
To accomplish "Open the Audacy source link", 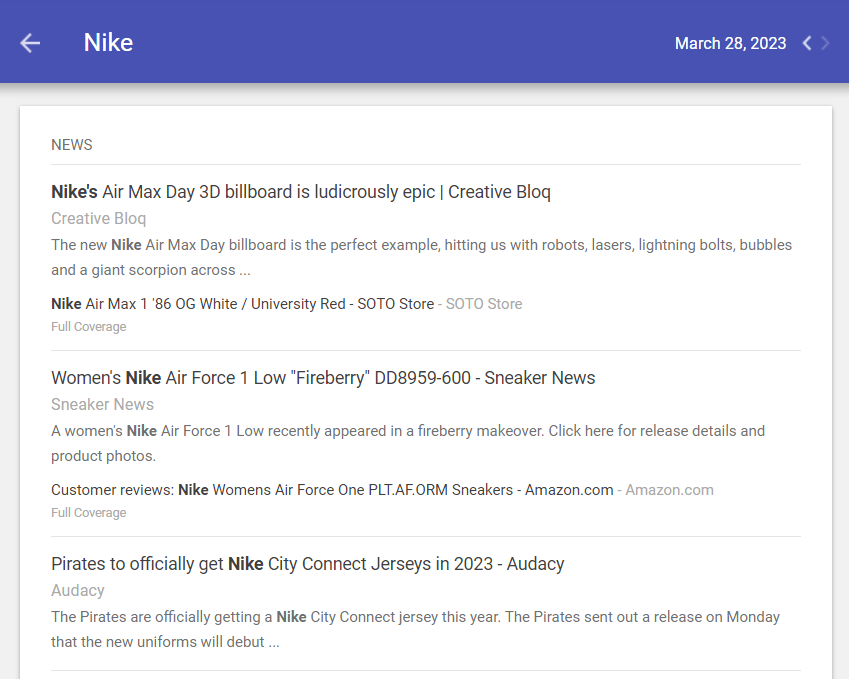I will (x=78, y=590).
